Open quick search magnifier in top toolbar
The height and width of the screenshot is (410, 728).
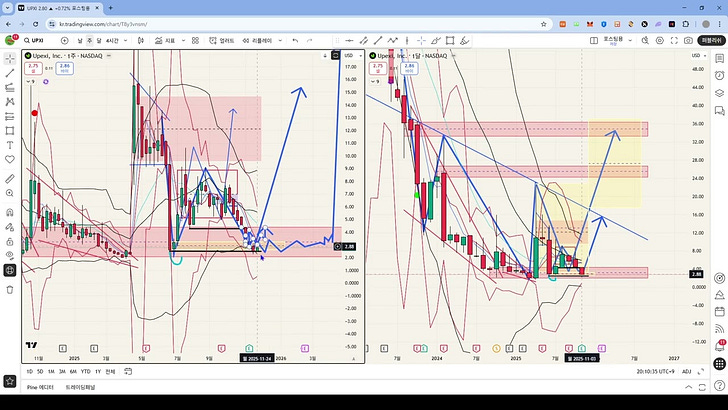(645, 40)
